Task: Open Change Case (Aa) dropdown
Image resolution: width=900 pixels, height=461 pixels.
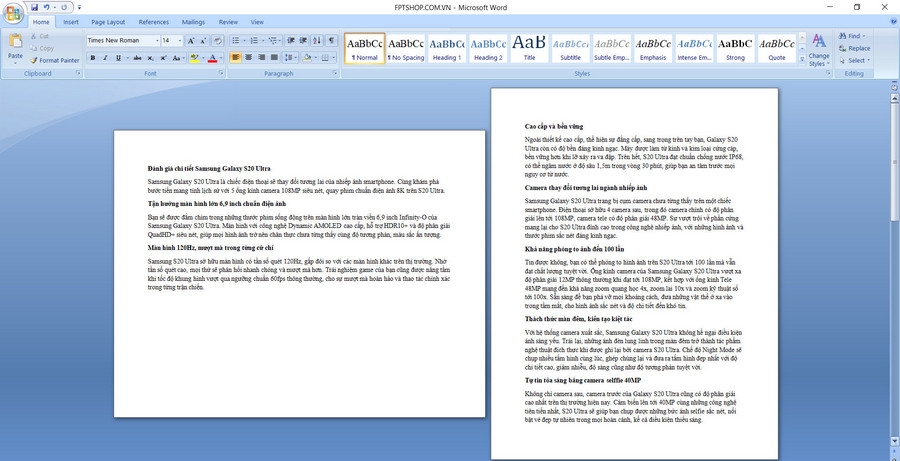Action: (x=178, y=58)
